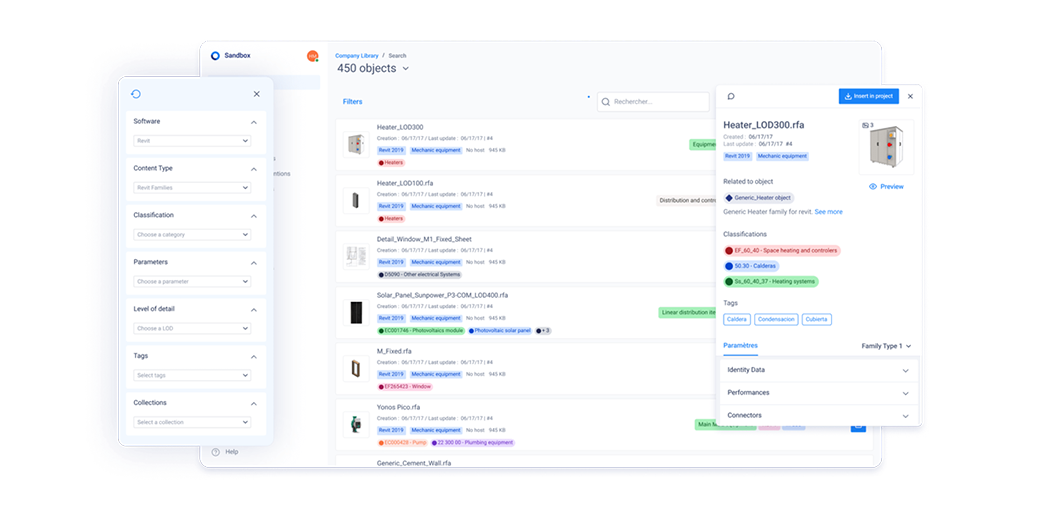Screen dimensions: 1048x505
Task: Click the Insert in project button
Action: coord(868,97)
